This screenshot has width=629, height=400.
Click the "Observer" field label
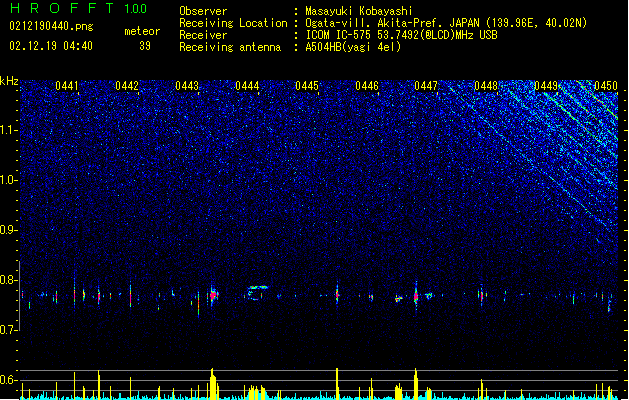tap(203, 11)
